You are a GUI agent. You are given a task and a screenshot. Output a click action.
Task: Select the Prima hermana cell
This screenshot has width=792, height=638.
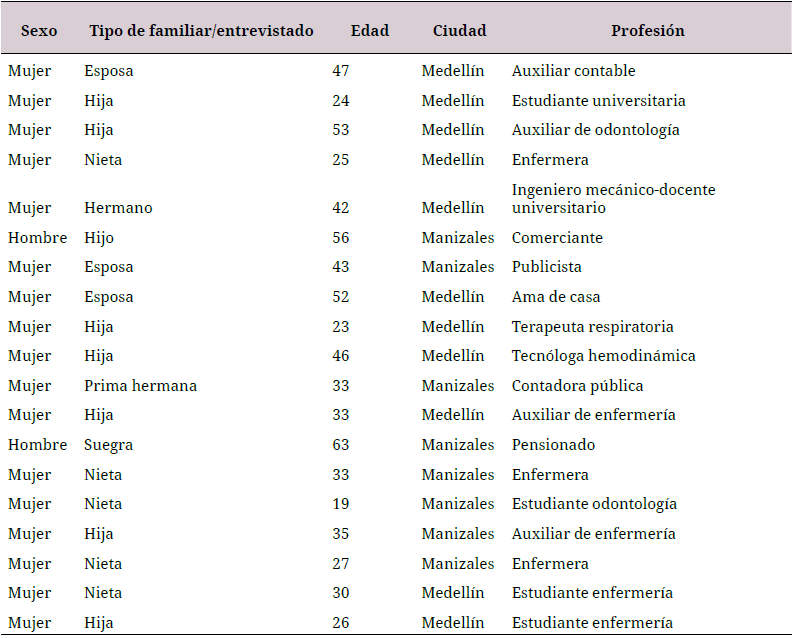tap(140, 386)
